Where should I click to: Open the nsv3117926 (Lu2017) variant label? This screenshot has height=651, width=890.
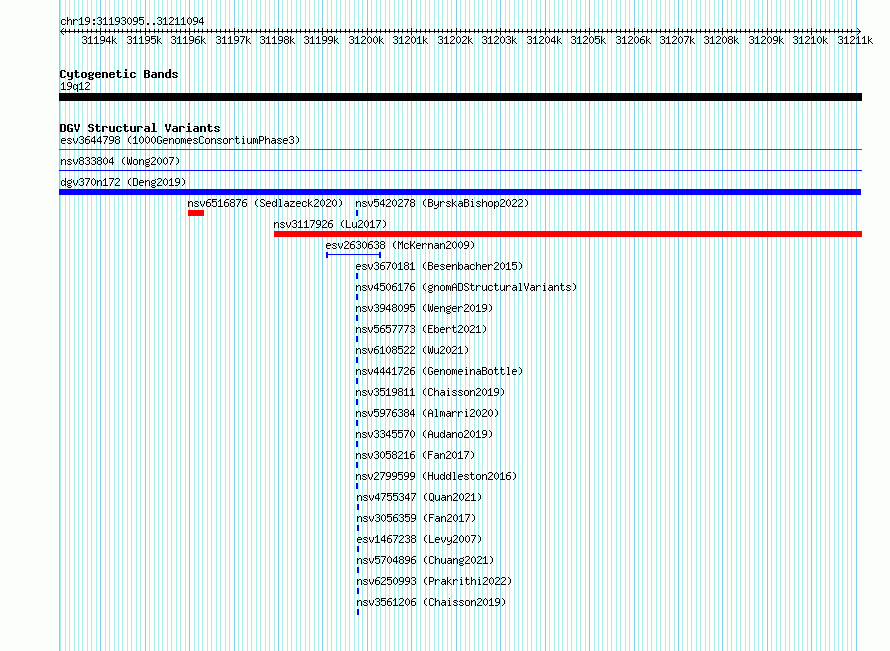click(x=330, y=224)
